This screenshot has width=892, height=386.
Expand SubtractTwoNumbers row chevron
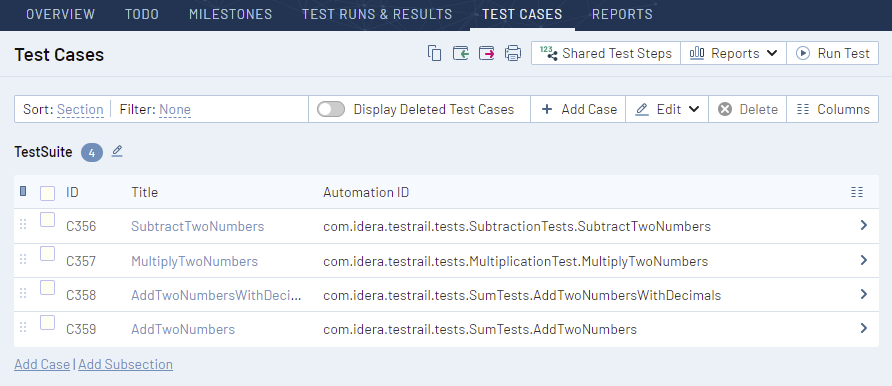click(x=864, y=226)
